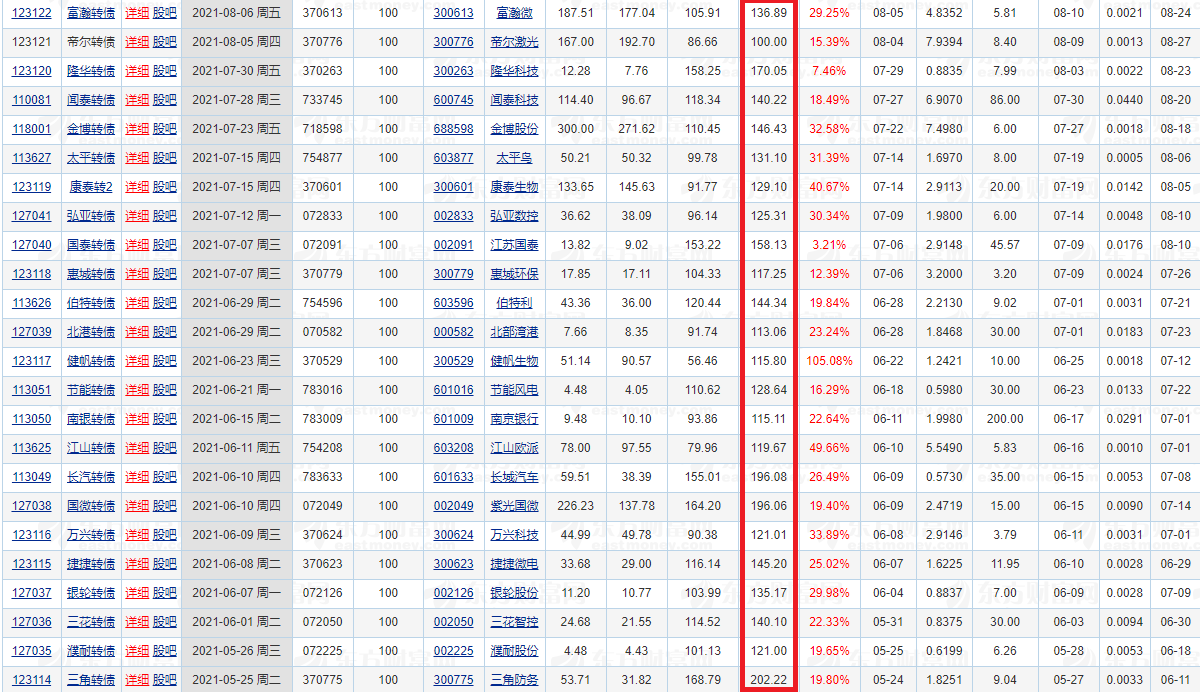
Task: Open stock code link 002126
Action: coord(454,593)
